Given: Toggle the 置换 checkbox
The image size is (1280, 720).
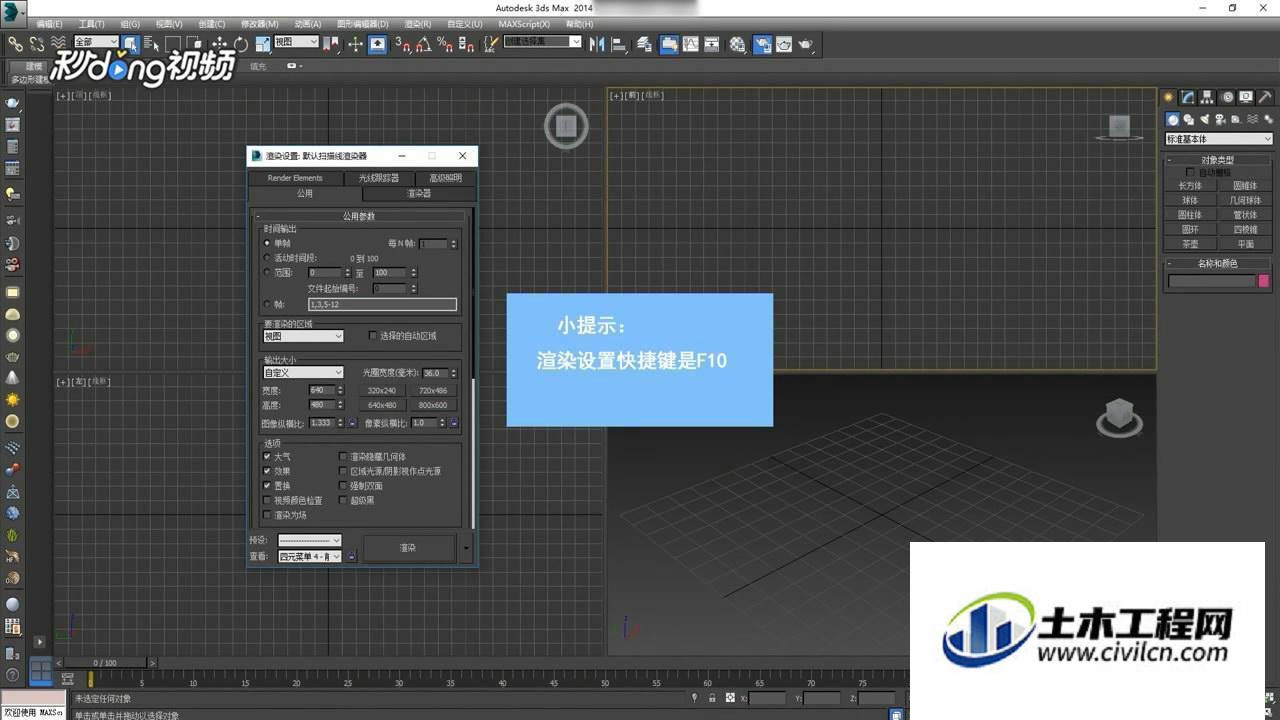Looking at the screenshot, I should [267, 485].
